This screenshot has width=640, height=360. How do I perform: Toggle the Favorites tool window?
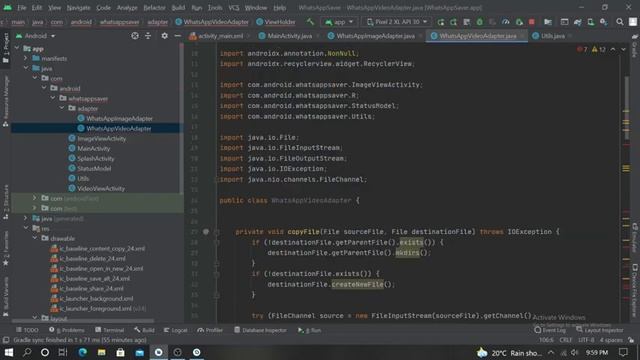[6, 249]
